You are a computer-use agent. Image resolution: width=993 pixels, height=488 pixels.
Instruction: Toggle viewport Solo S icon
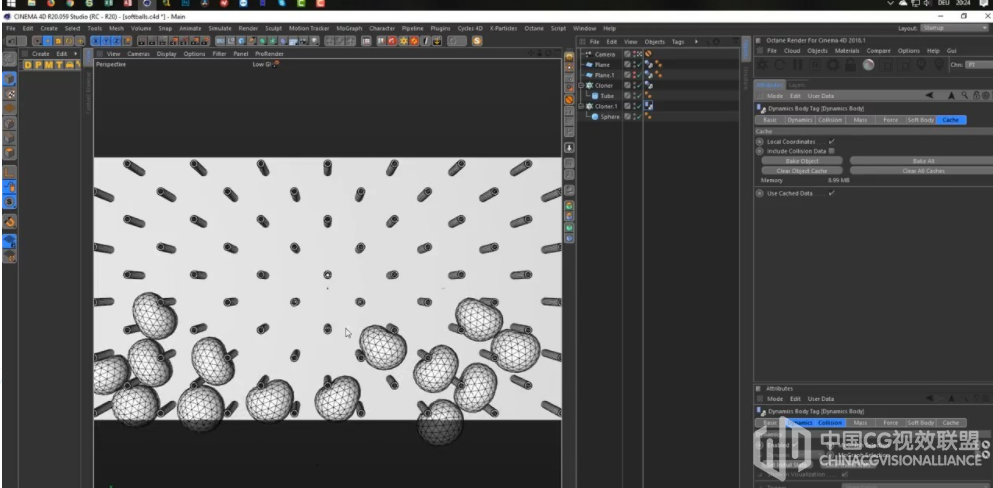point(9,202)
